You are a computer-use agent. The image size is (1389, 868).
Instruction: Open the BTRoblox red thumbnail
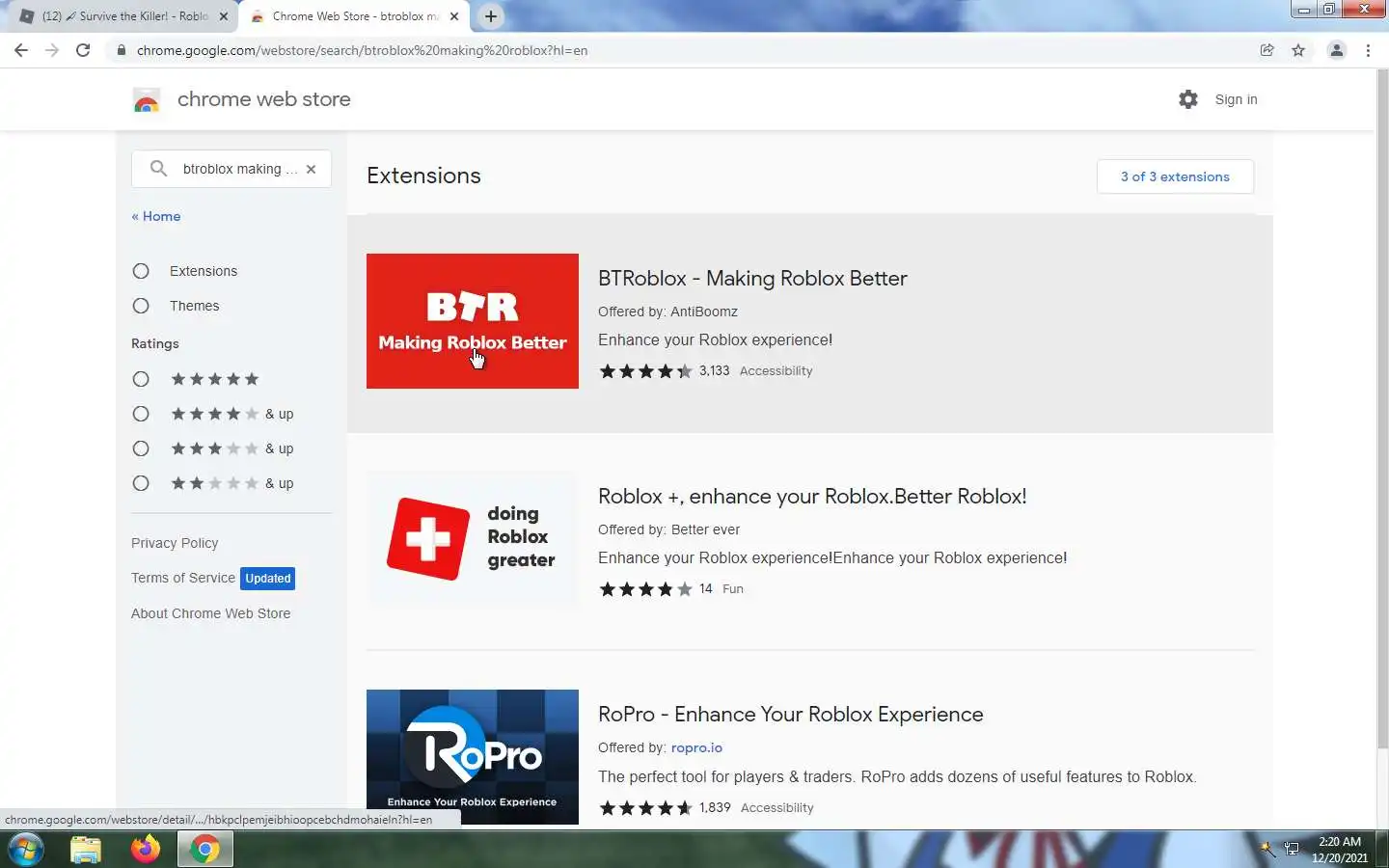coord(473,321)
